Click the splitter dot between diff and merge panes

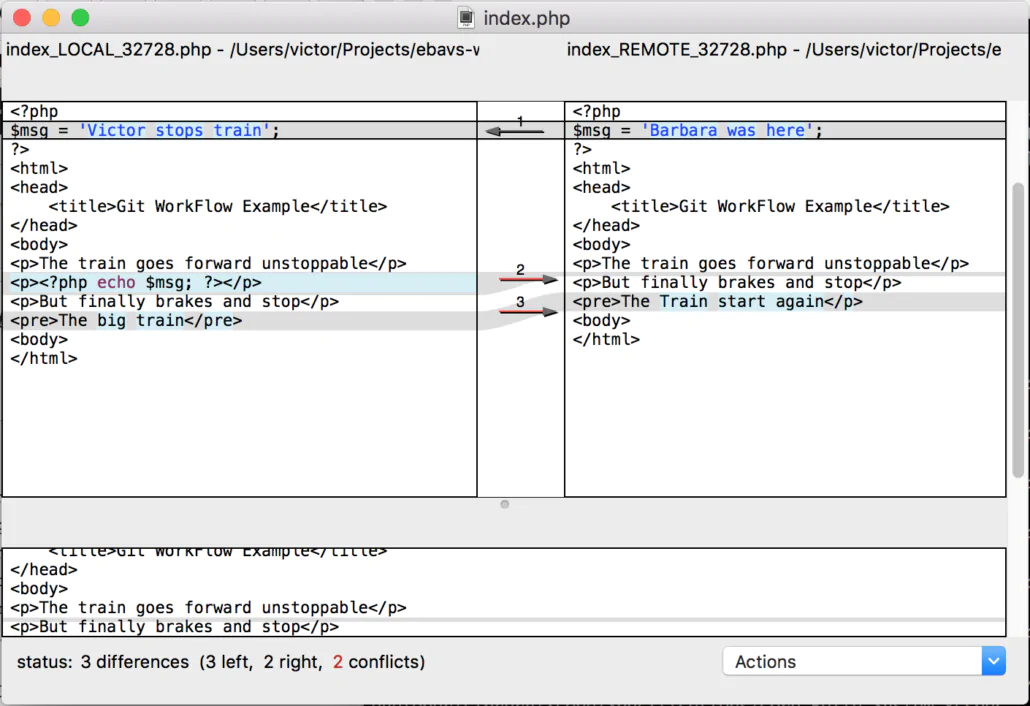pos(505,504)
